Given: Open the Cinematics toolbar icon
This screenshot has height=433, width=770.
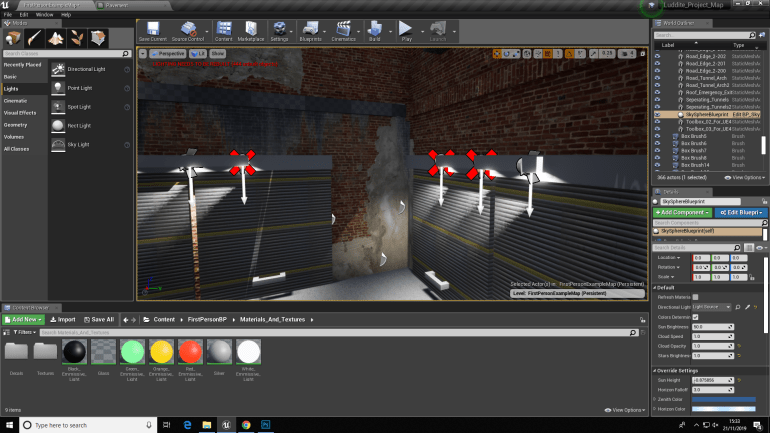Looking at the screenshot, I should pyautogui.click(x=343, y=31).
